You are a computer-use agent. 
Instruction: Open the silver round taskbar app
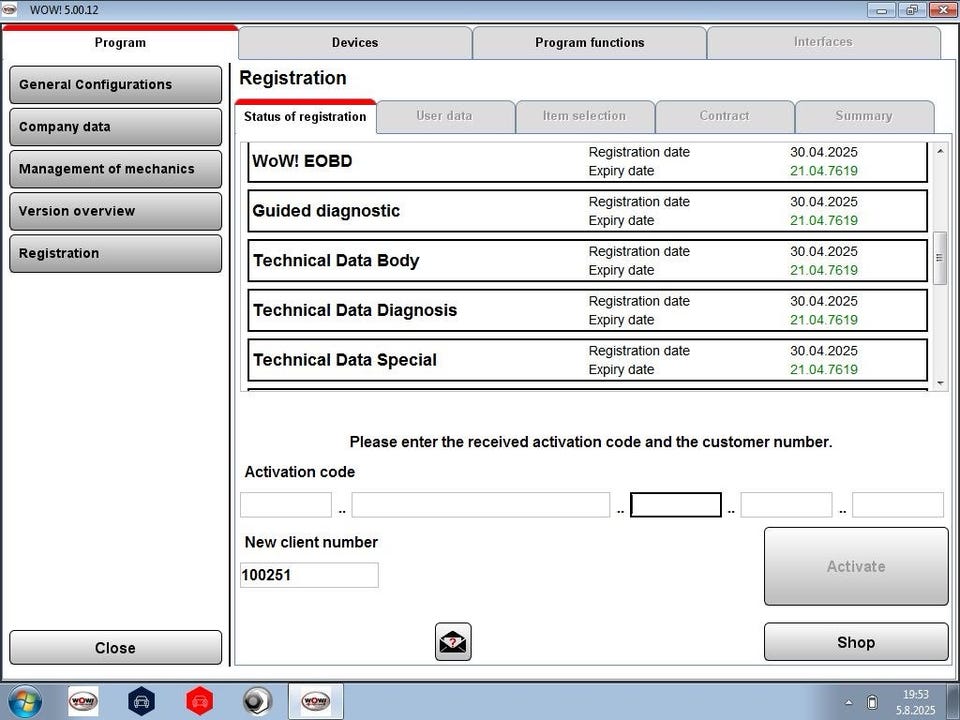[257, 701]
